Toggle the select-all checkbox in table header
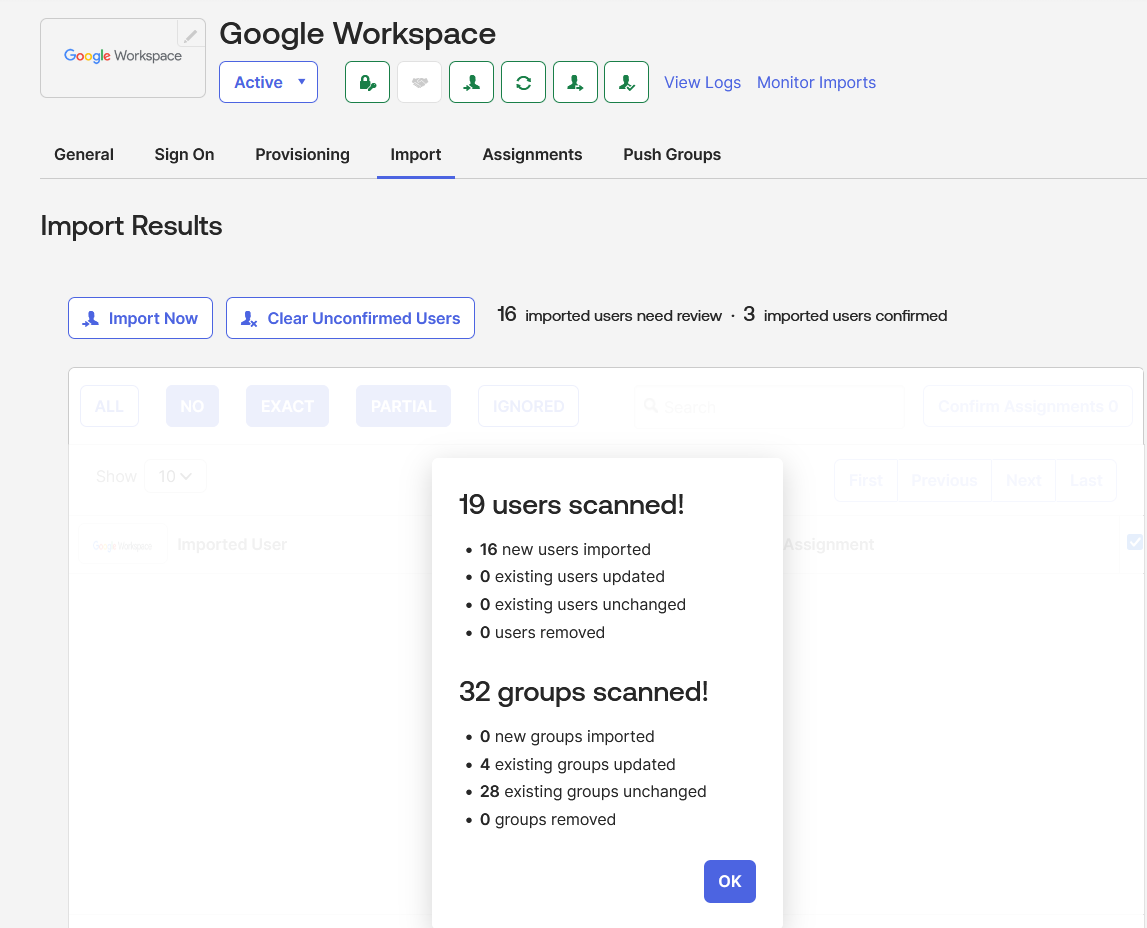This screenshot has width=1147, height=928. click(x=1134, y=542)
